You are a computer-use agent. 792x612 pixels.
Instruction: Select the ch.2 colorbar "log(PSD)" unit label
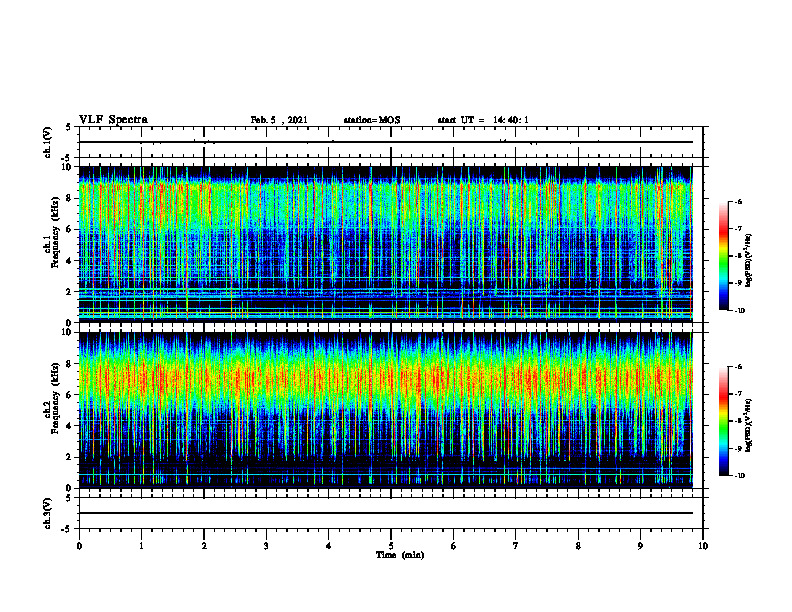(749, 425)
